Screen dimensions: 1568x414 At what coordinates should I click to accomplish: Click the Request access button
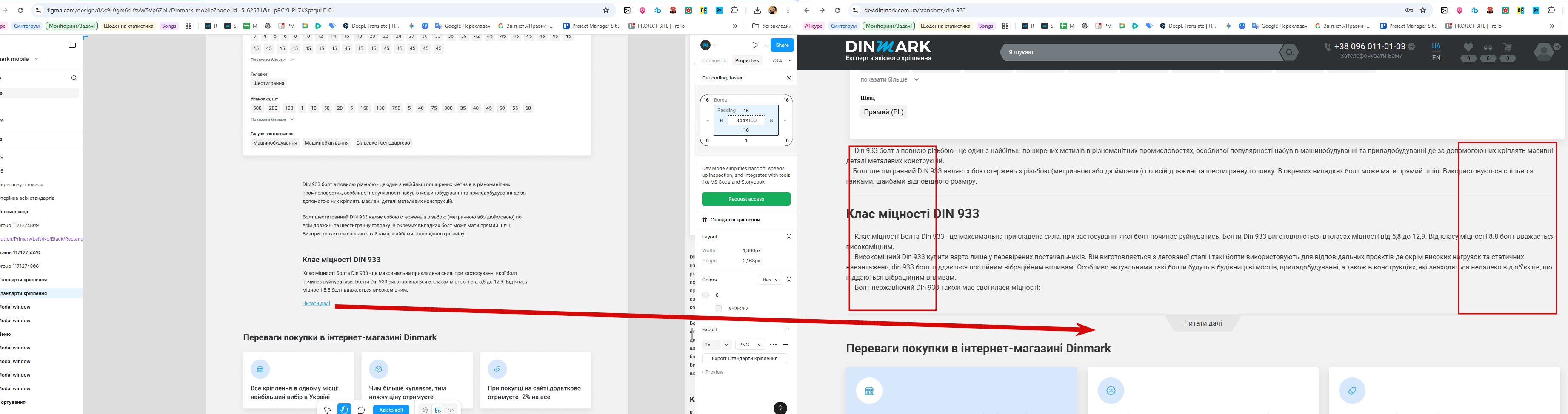[746, 199]
